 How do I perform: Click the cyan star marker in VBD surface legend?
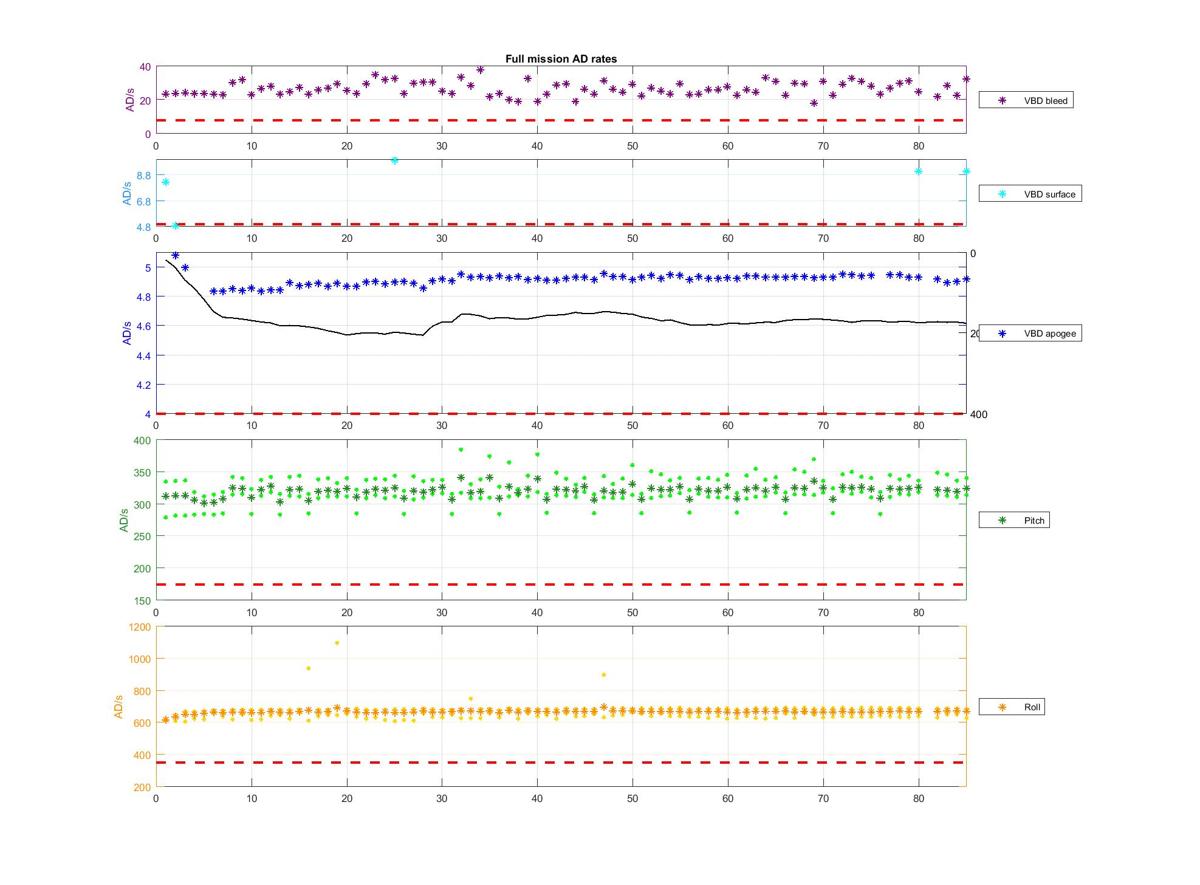[1001, 194]
